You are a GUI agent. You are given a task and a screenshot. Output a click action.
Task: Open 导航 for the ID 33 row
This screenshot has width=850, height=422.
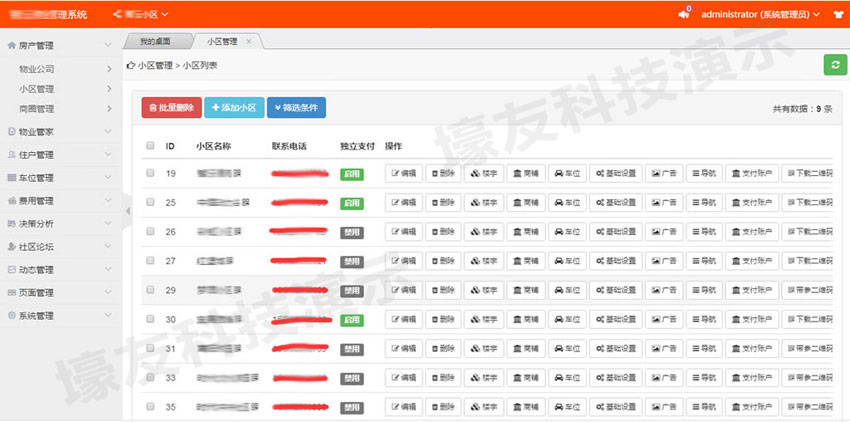(x=704, y=378)
